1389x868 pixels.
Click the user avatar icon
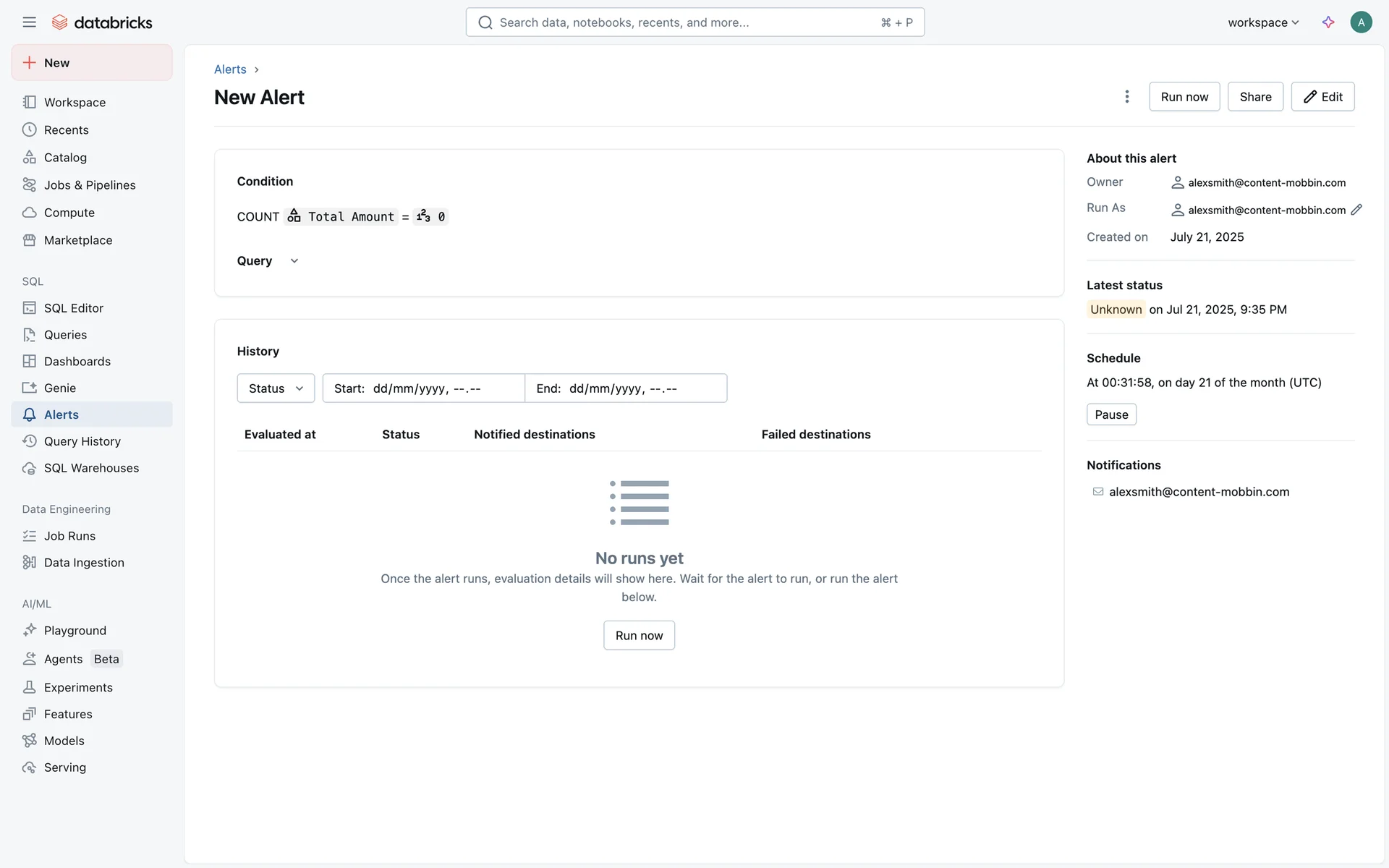(x=1361, y=22)
